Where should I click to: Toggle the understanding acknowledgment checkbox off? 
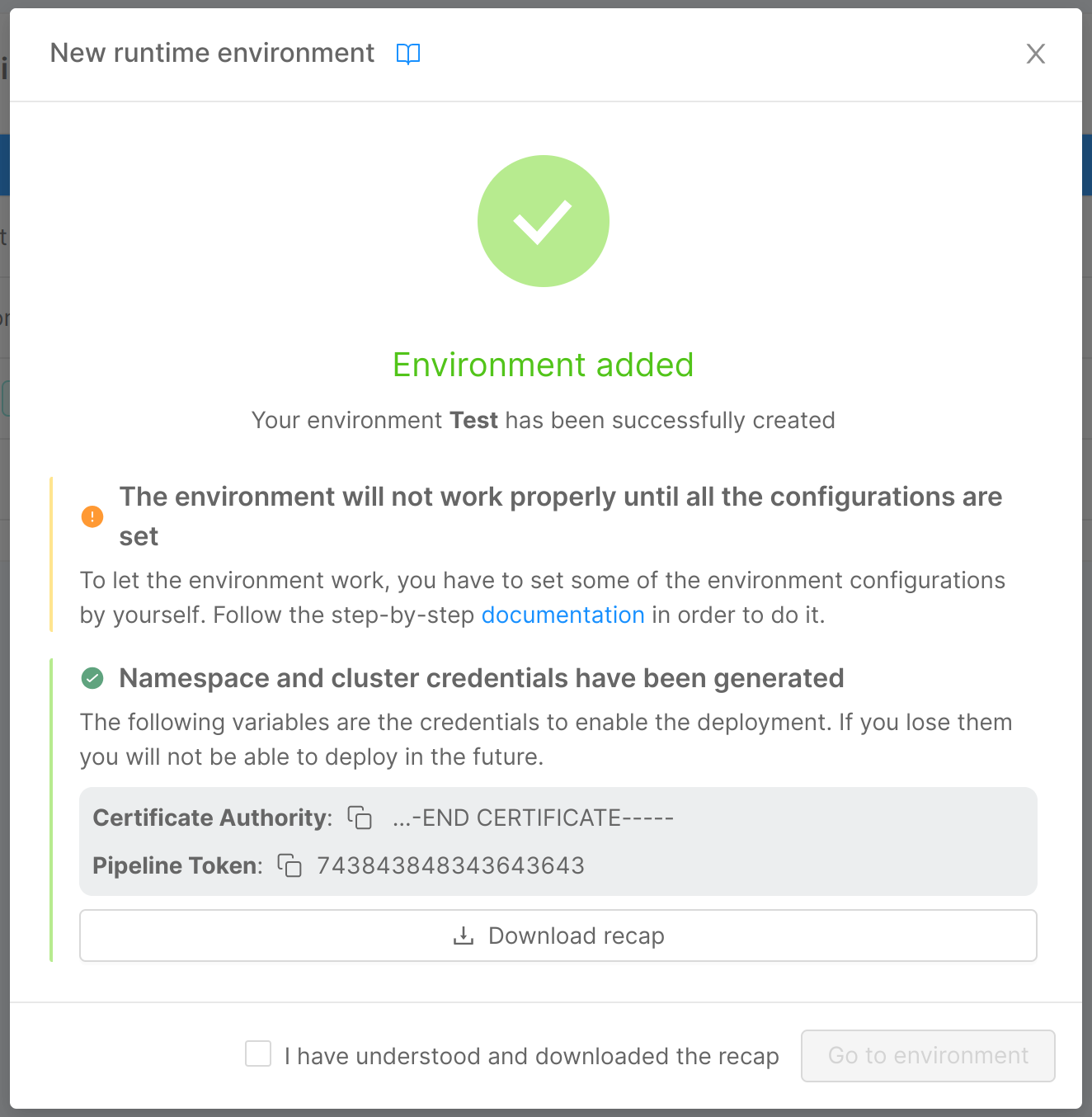pos(258,1053)
